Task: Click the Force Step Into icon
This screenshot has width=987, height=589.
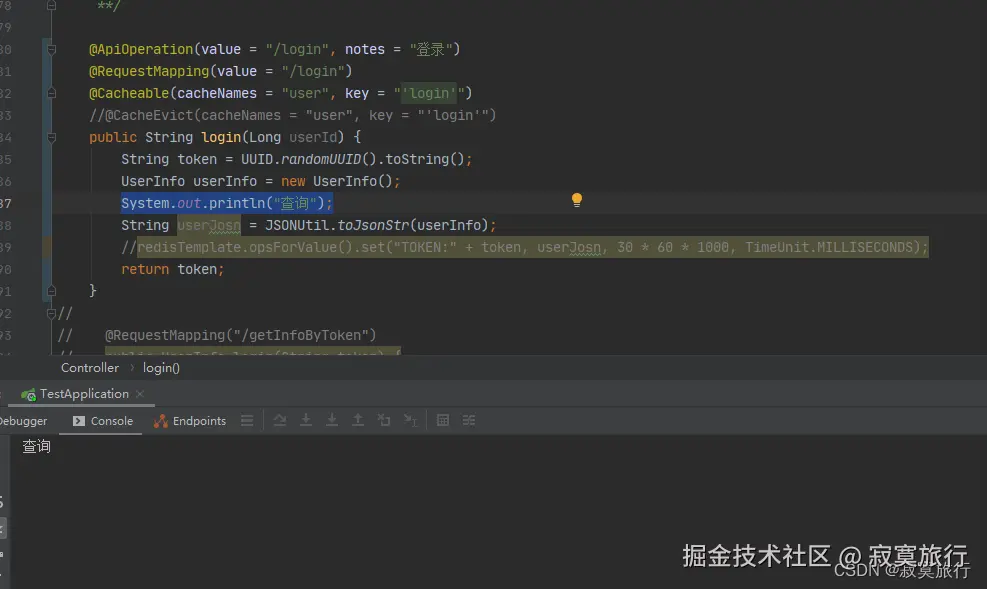Action: tap(332, 420)
